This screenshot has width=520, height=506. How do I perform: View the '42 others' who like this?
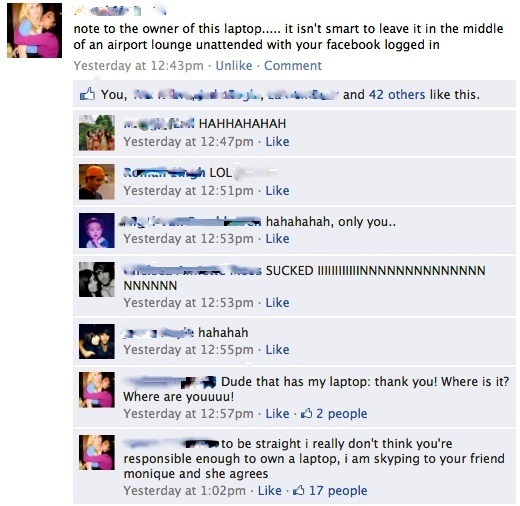[397, 95]
